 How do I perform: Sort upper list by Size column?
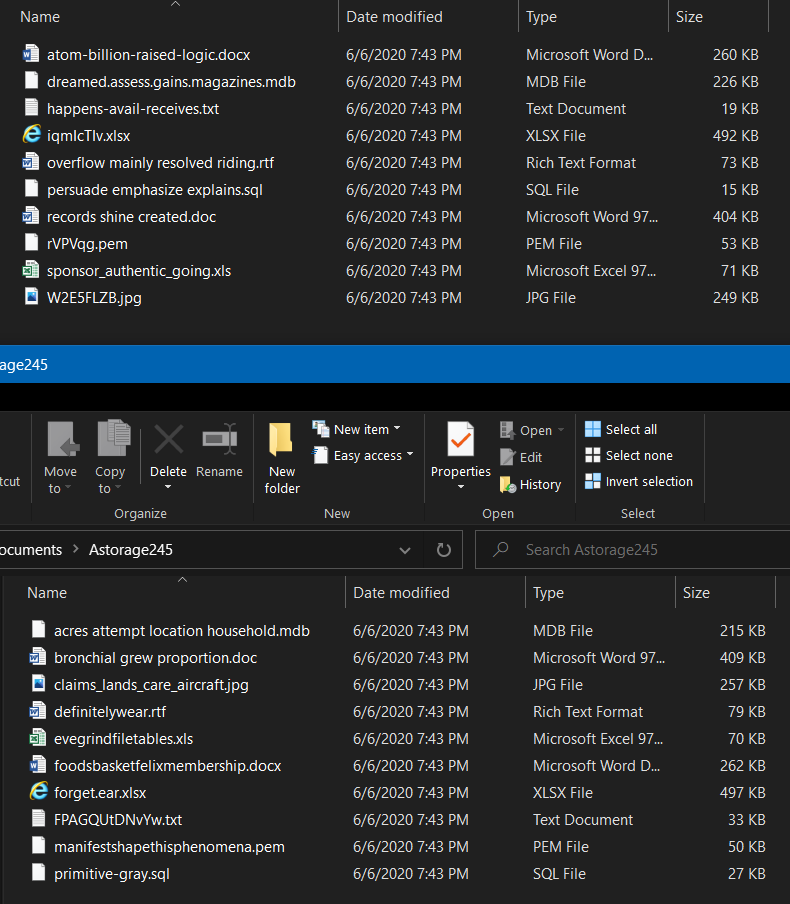click(689, 17)
